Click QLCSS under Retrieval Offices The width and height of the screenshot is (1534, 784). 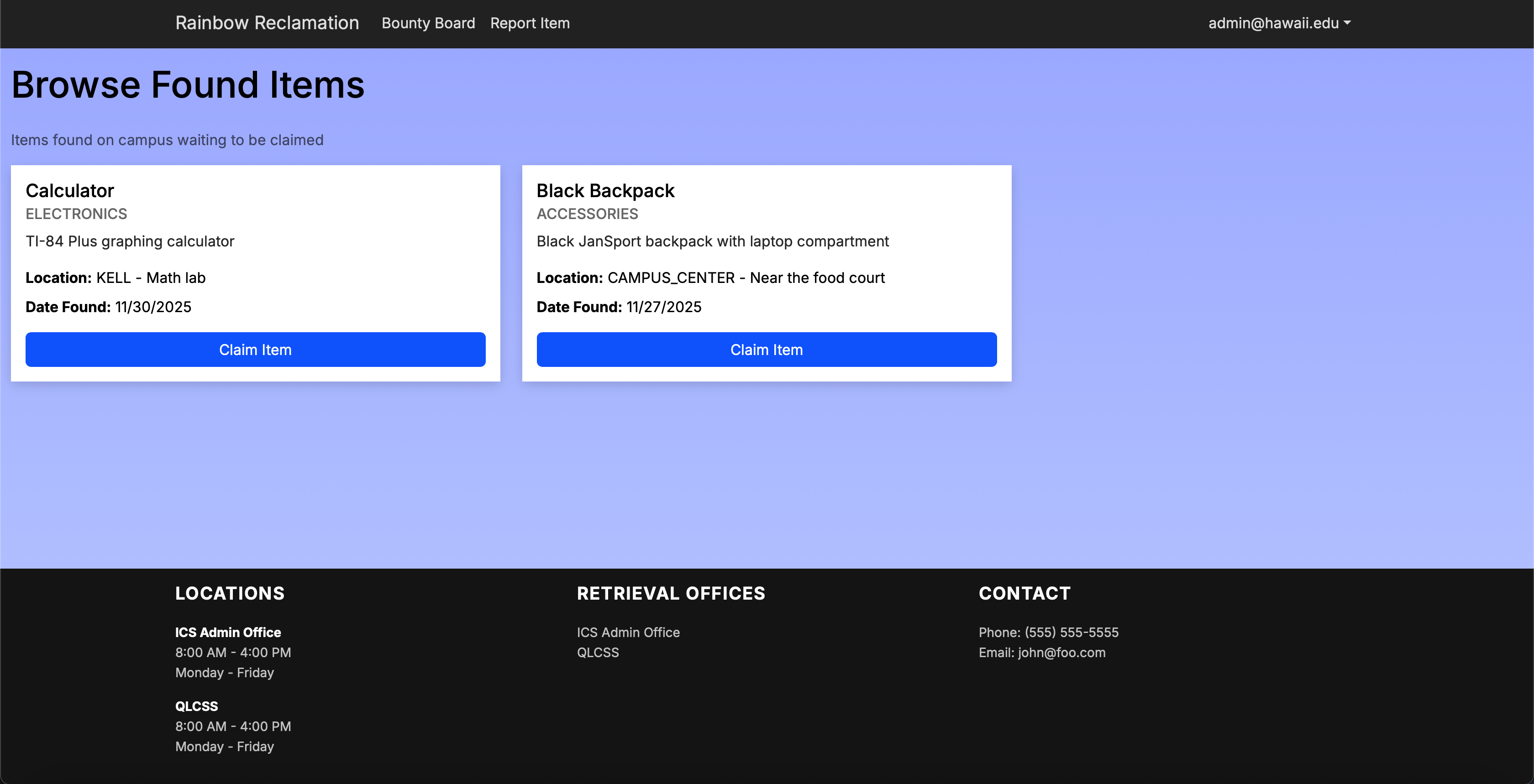597,653
